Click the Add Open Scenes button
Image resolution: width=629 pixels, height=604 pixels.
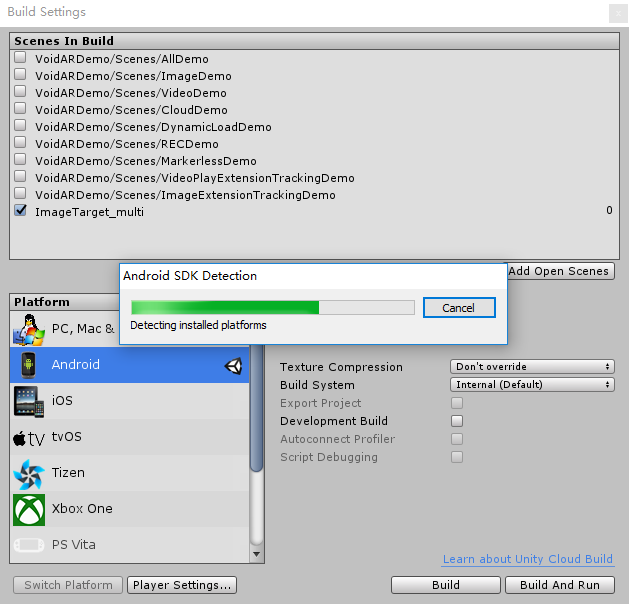561,271
